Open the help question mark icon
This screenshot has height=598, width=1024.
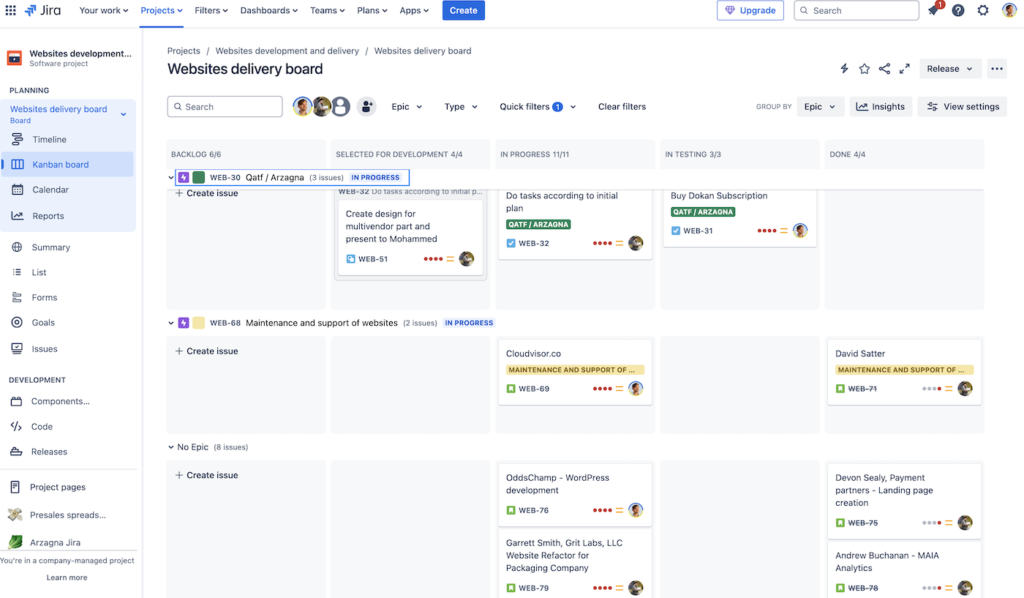(958, 10)
